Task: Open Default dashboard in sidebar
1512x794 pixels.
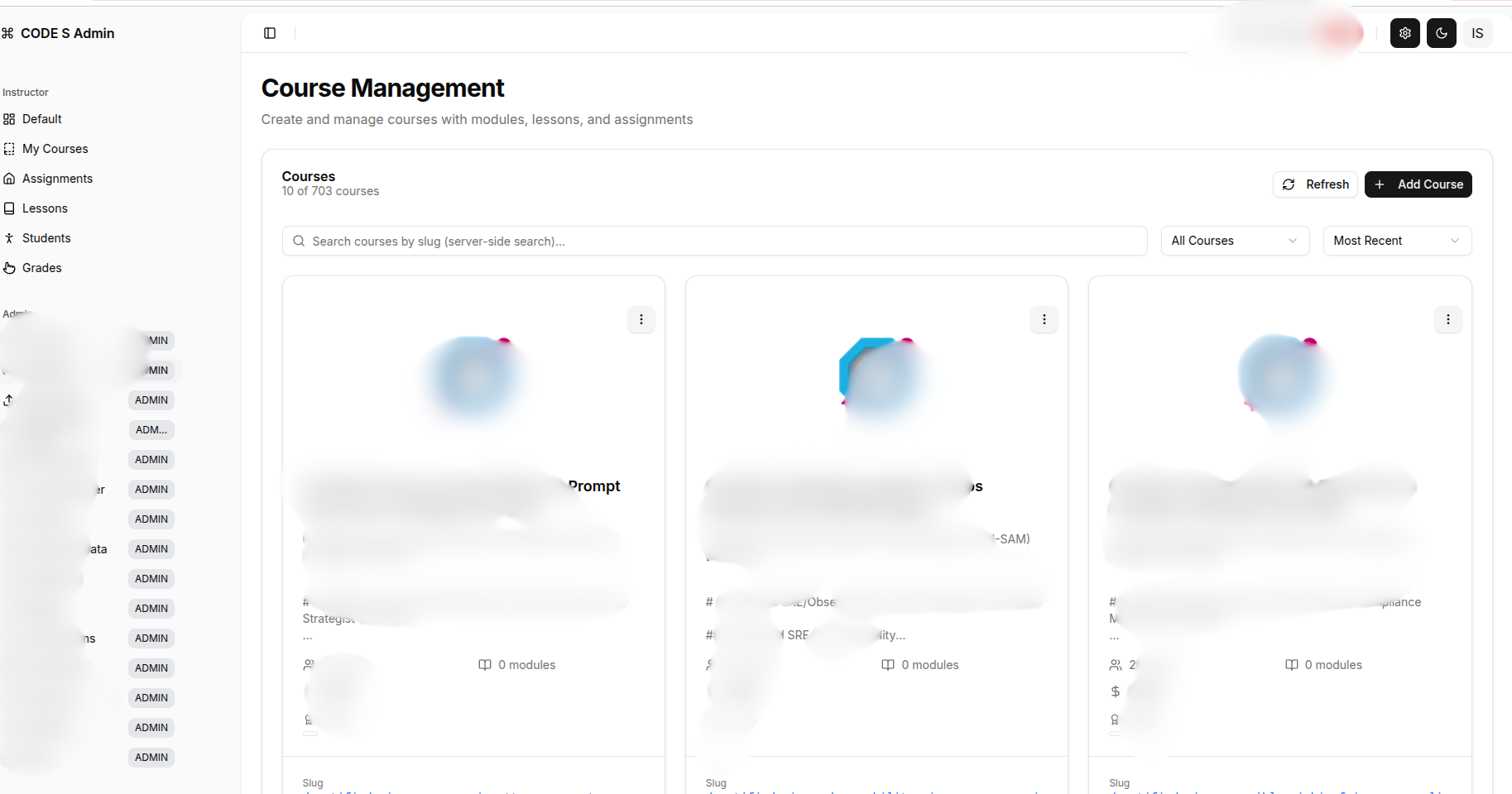Action: pos(42,119)
